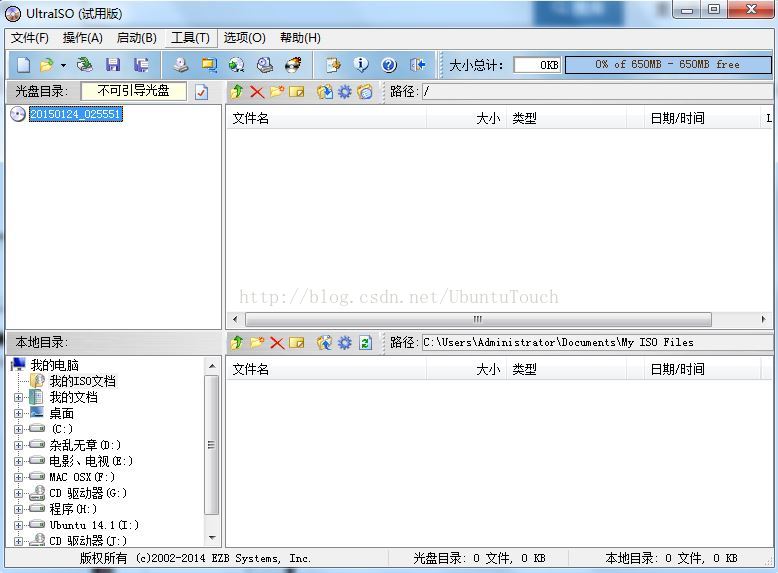The height and width of the screenshot is (573, 778).
Task: Click the Exit door icon
Action: click(x=418, y=64)
